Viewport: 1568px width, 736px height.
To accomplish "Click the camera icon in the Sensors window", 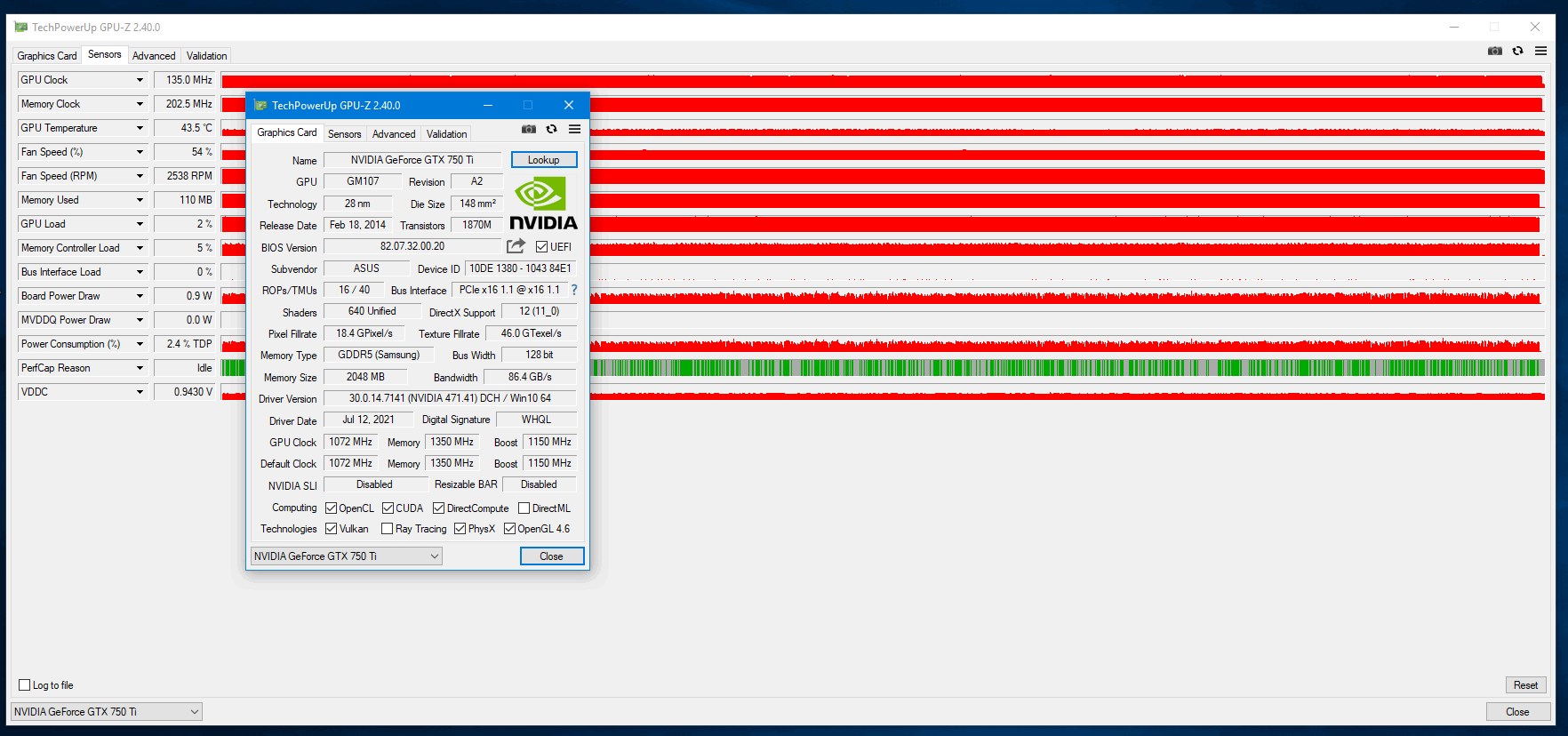I will [x=1495, y=51].
